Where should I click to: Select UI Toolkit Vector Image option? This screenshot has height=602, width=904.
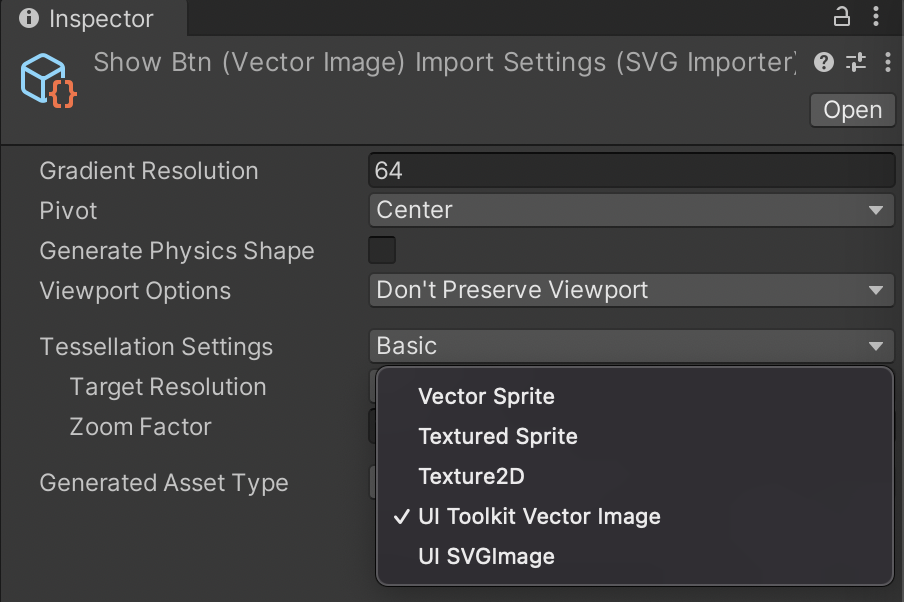coord(539,516)
